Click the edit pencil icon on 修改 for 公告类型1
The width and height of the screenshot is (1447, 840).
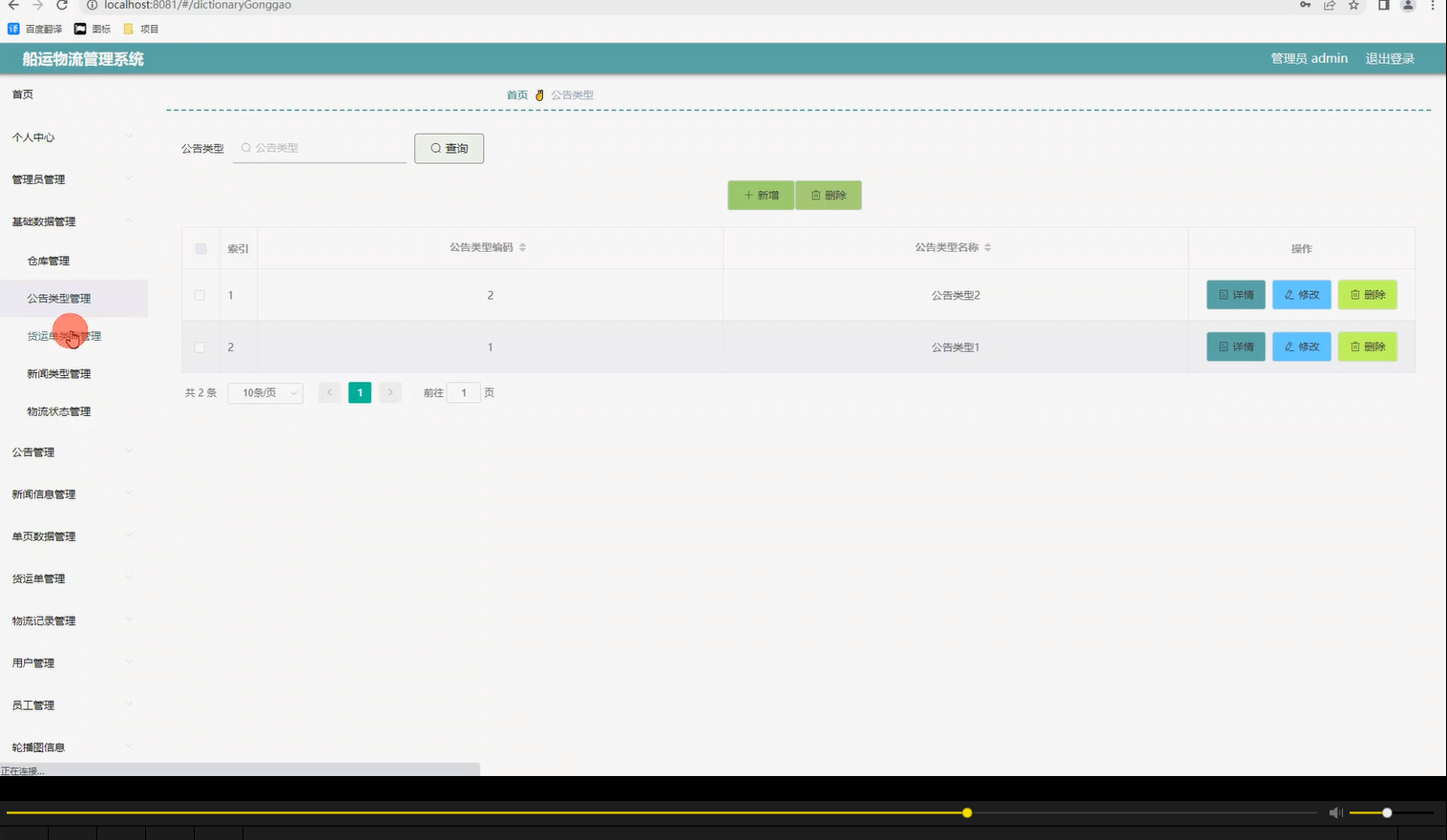coord(1289,346)
